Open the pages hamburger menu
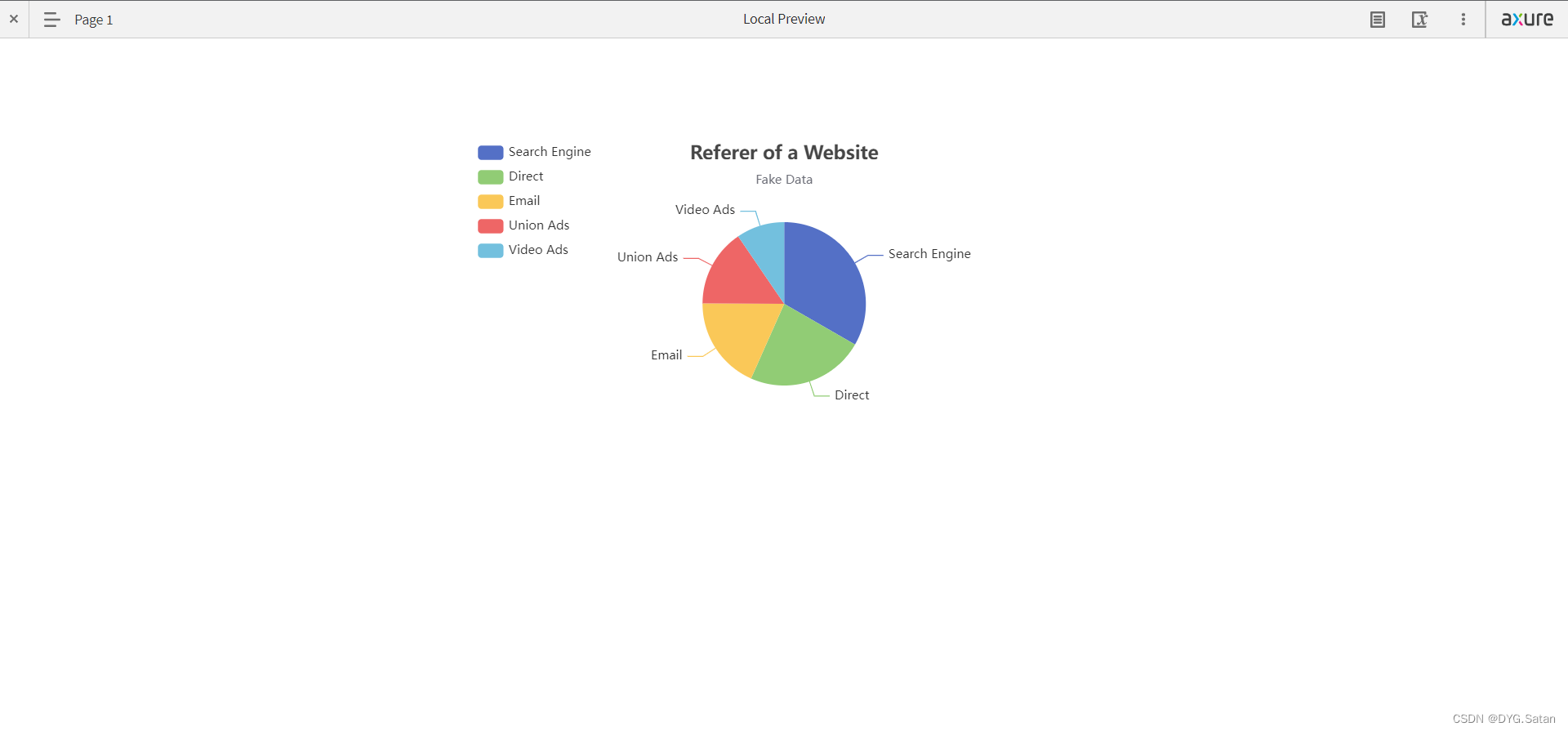Viewport: 1568px width, 731px height. (x=51, y=20)
